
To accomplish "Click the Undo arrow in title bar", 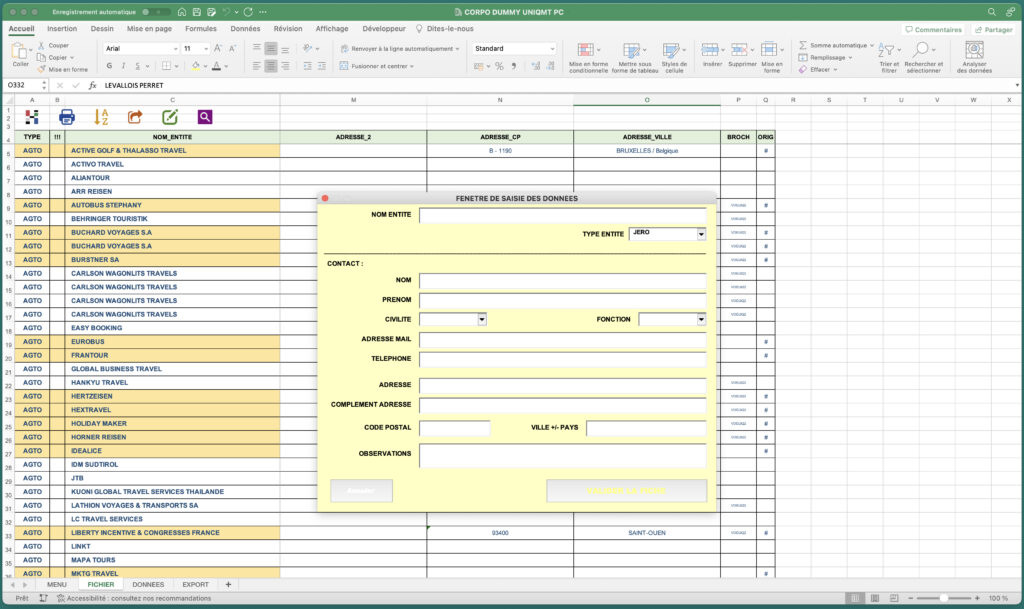I will click(x=226, y=12).
